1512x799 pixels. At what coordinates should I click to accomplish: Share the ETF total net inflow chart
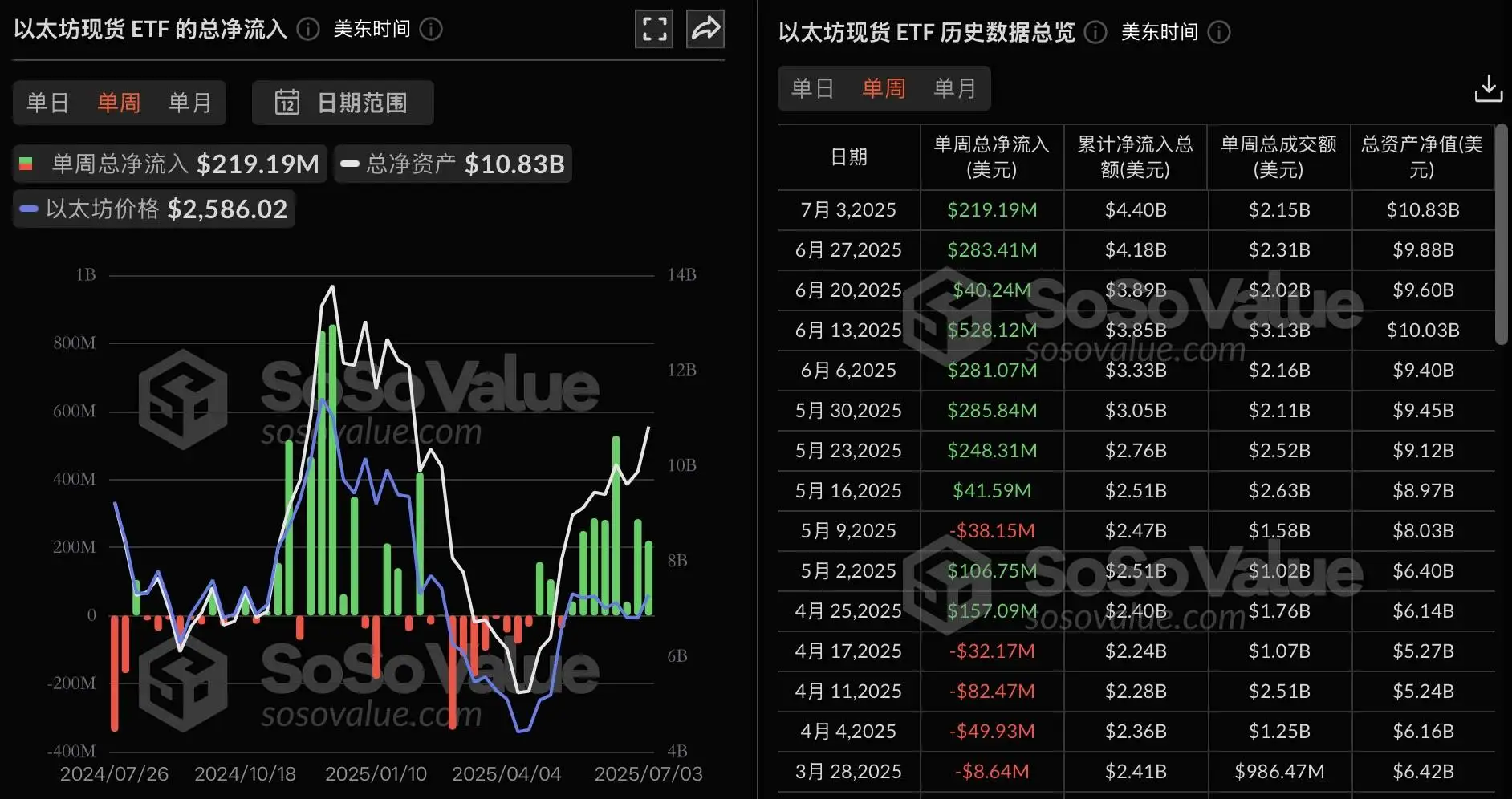click(705, 29)
